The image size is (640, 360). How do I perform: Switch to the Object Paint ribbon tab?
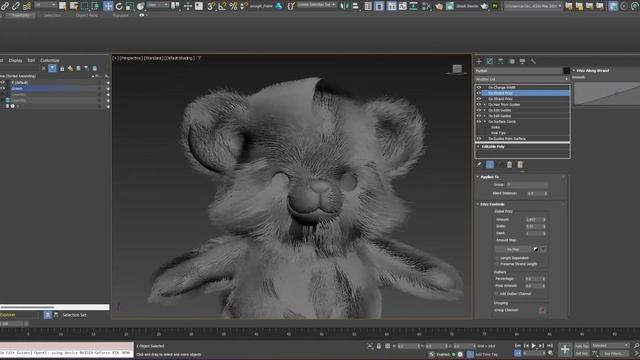[x=87, y=16]
